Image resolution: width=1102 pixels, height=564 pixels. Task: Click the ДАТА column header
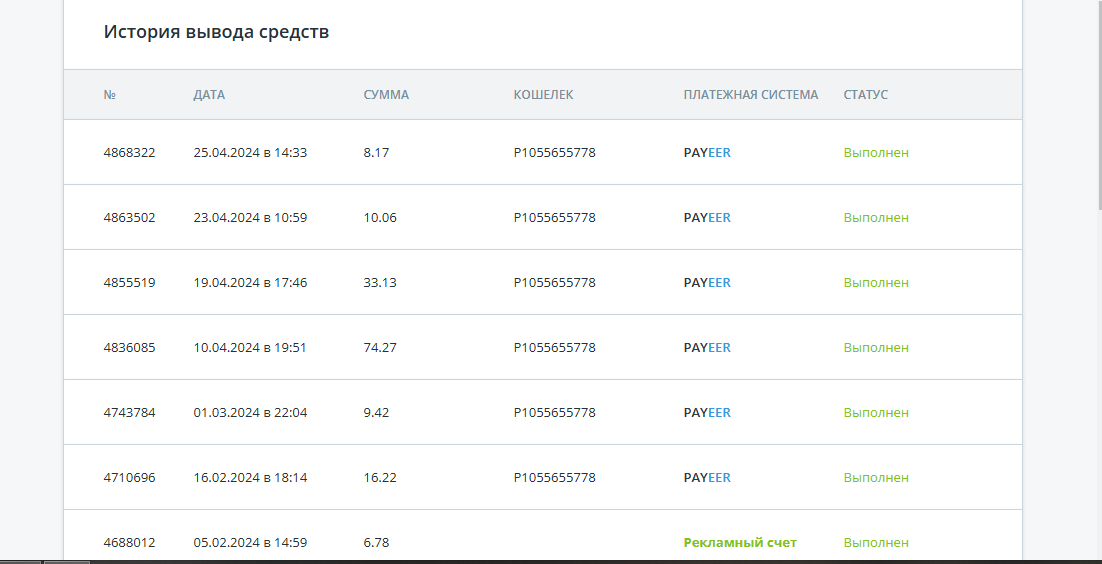coord(209,95)
